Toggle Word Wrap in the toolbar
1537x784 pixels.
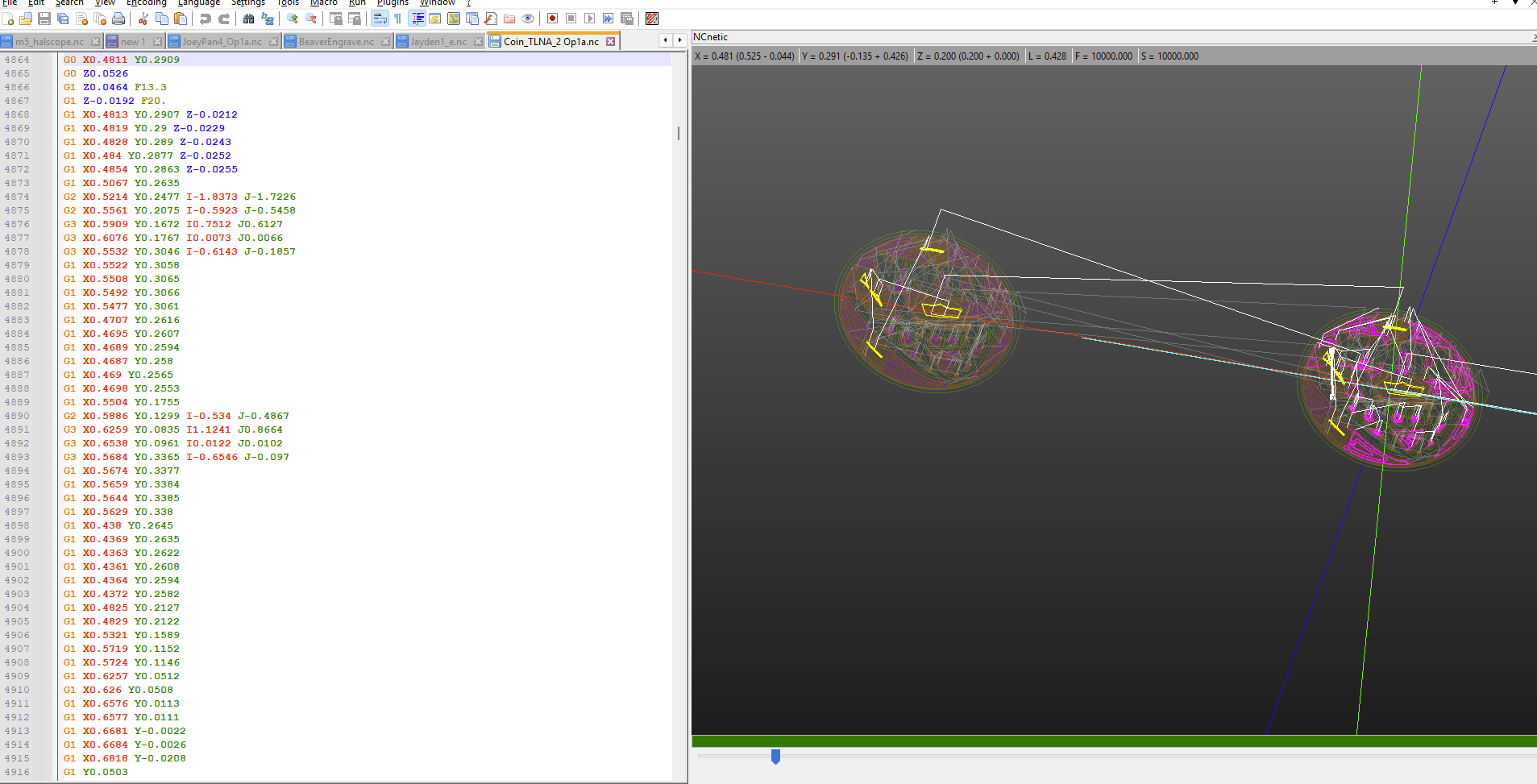coord(380,19)
